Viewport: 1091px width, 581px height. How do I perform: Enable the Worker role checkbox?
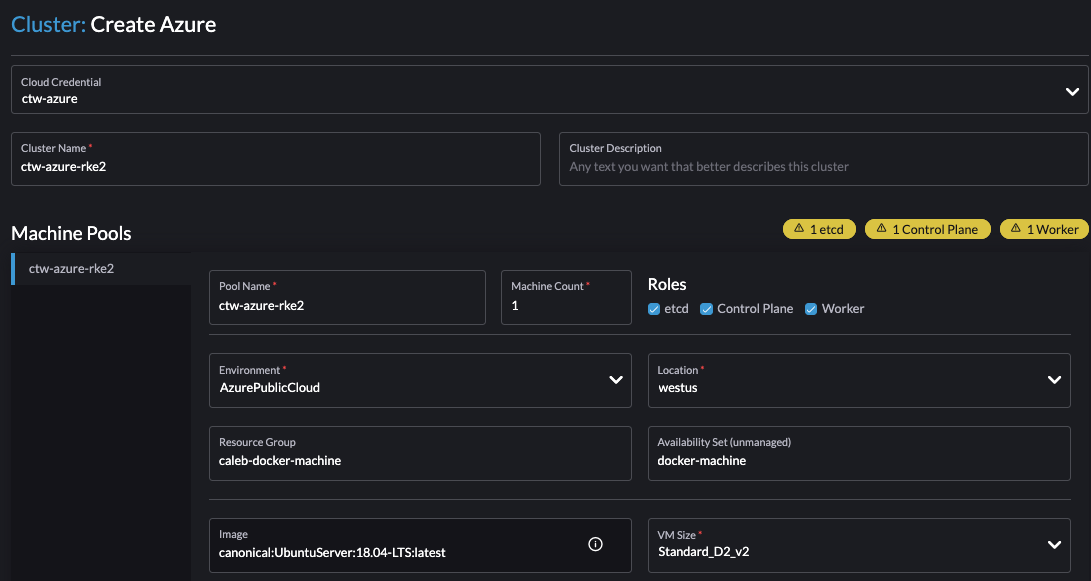[x=810, y=308]
